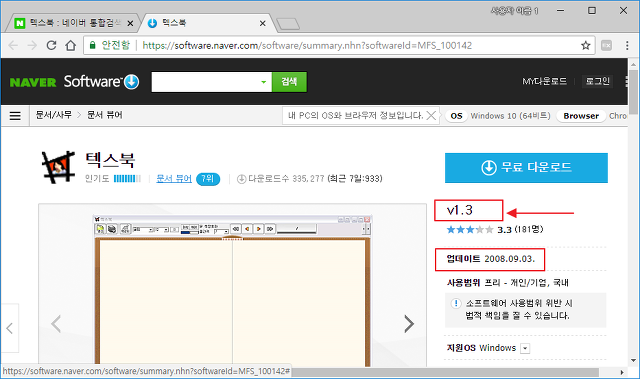Close the 텍스북 tab
640x379 pixels.
click(262, 23)
